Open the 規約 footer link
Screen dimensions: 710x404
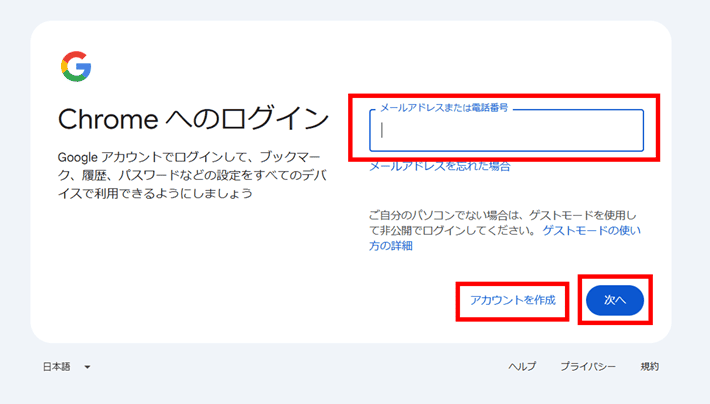coord(649,366)
